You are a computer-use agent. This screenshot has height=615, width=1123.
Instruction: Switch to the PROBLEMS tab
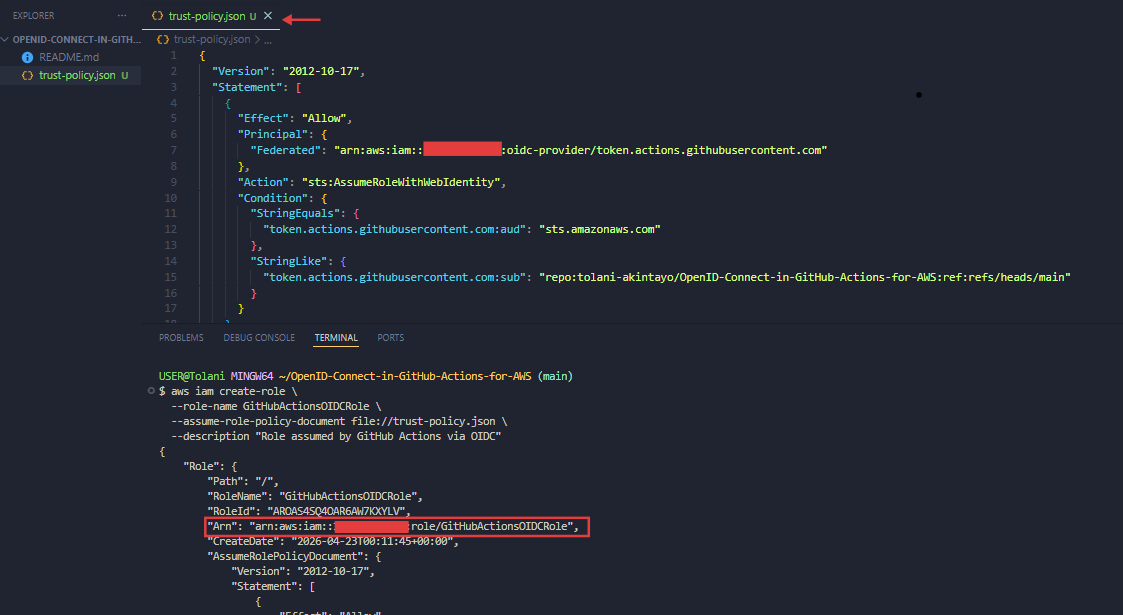coord(181,337)
